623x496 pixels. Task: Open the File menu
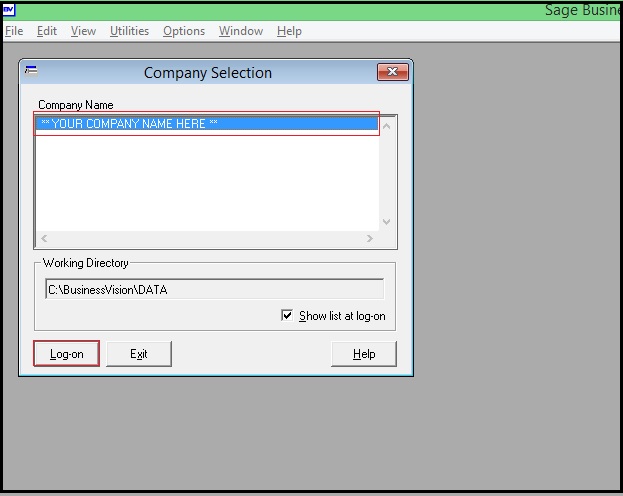(x=14, y=31)
